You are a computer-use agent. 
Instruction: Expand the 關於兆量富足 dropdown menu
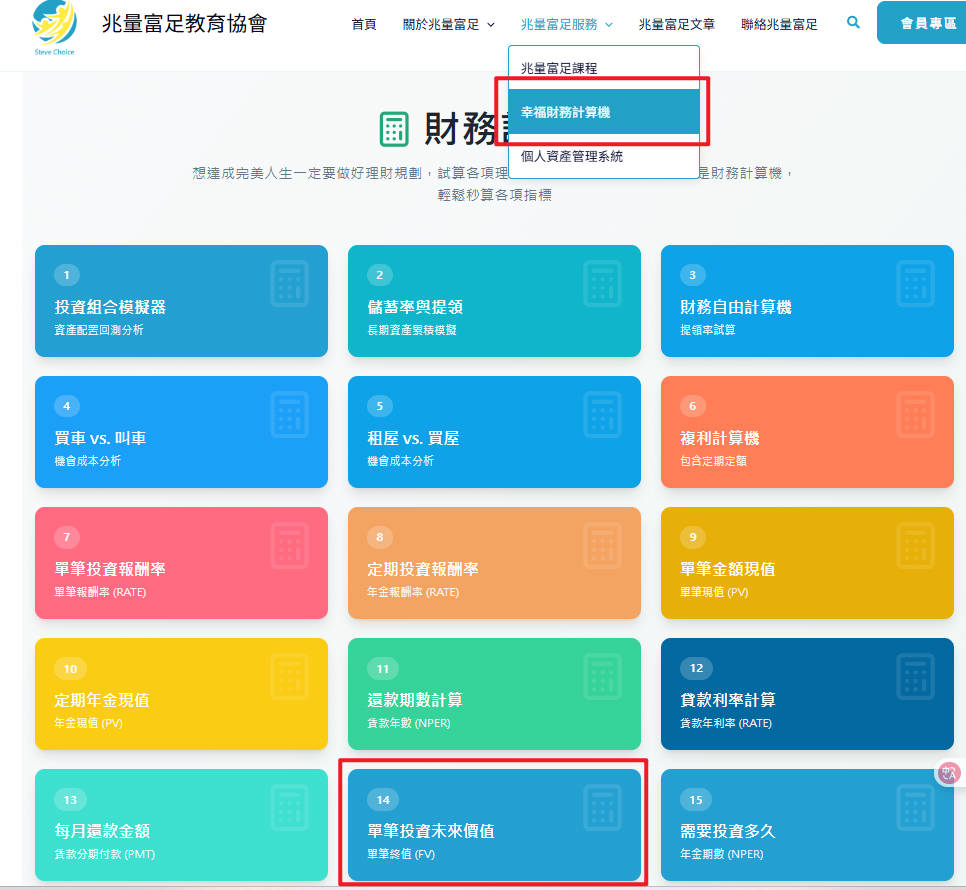point(448,25)
